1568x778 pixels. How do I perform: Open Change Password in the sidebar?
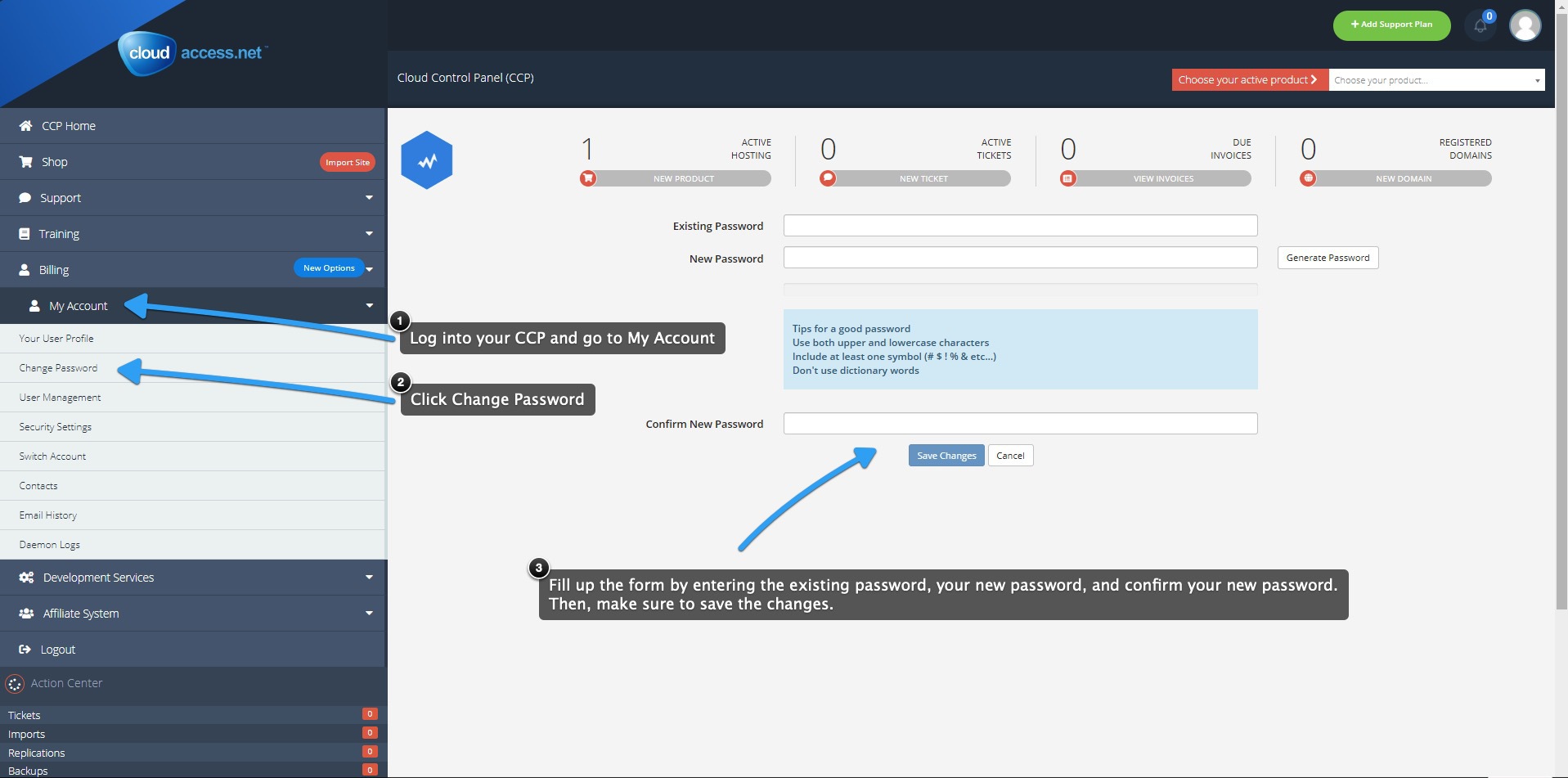[58, 368]
